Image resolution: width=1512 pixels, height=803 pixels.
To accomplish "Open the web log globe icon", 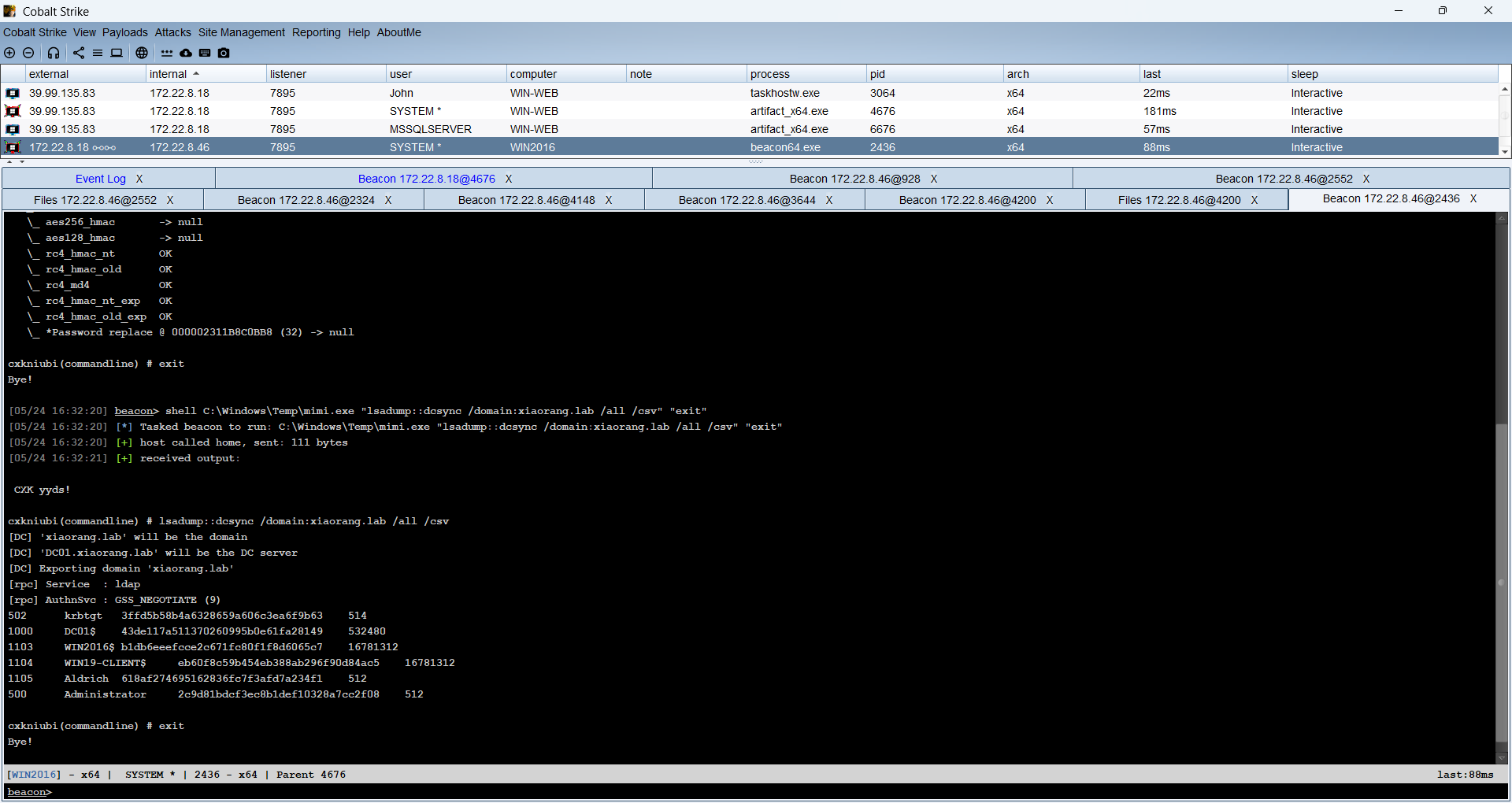I will 142,53.
